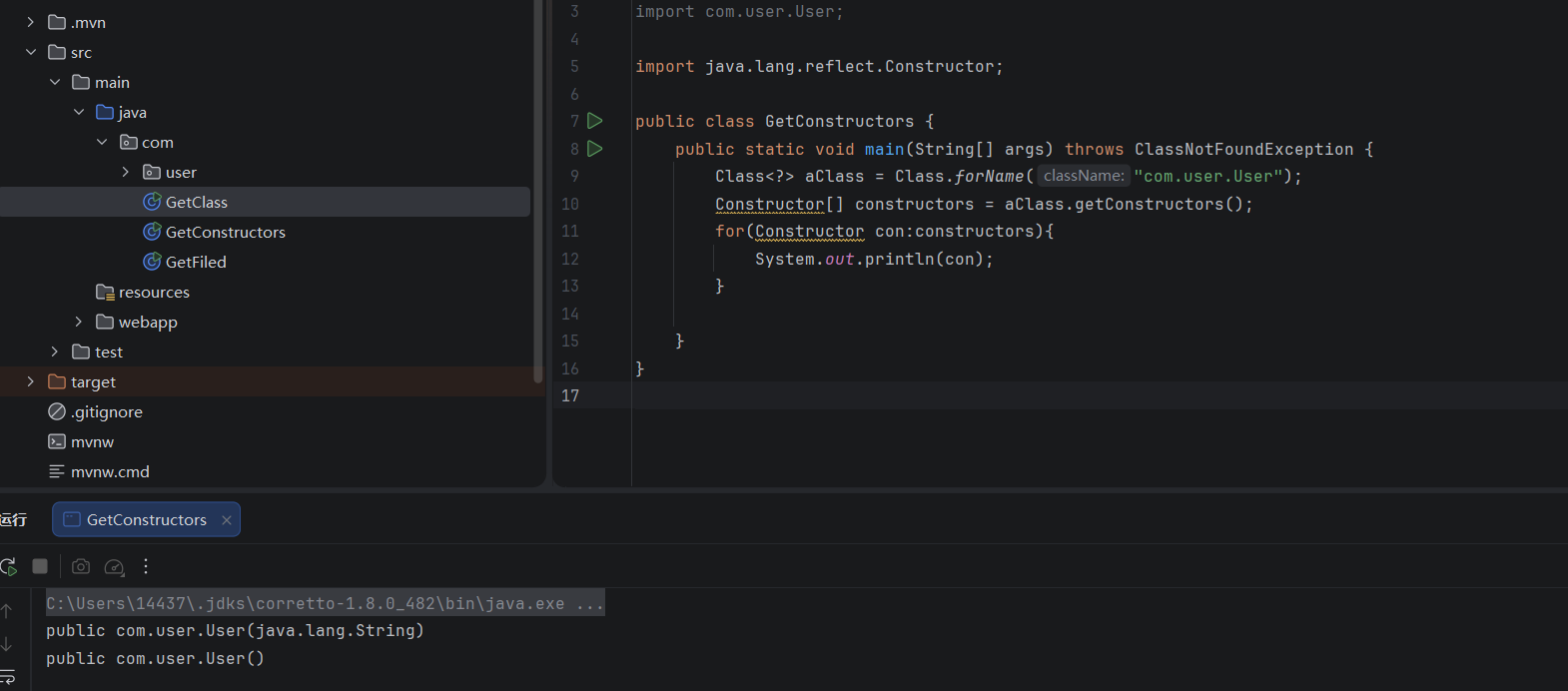This screenshot has height=691, width=1568.
Task: Open run toolbar more options menu
Action: click(x=146, y=566)
